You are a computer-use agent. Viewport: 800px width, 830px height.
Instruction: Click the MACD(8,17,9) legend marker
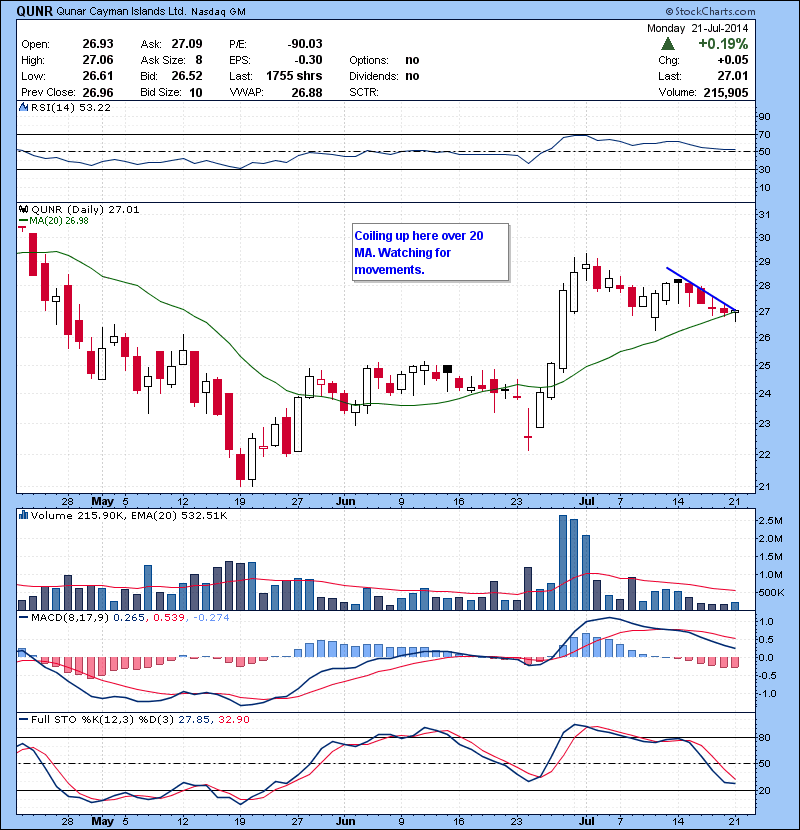(x=21, y=619)
